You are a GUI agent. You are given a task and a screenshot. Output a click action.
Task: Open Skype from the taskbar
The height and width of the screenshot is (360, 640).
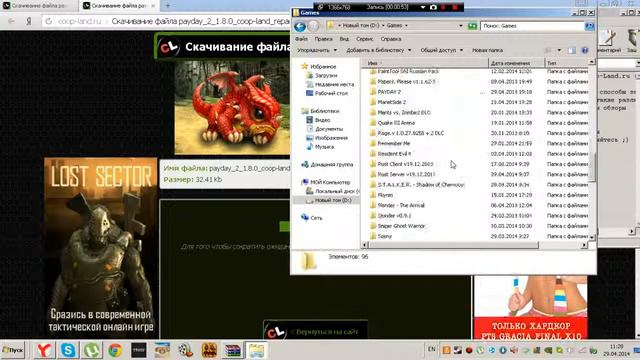[68, 350]
